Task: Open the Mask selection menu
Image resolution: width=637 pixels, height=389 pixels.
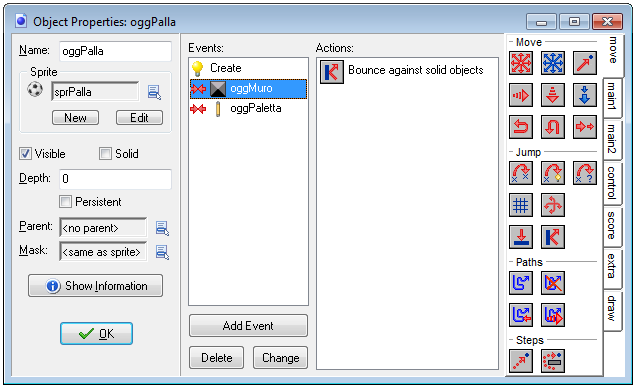Action: coord(162,252)
